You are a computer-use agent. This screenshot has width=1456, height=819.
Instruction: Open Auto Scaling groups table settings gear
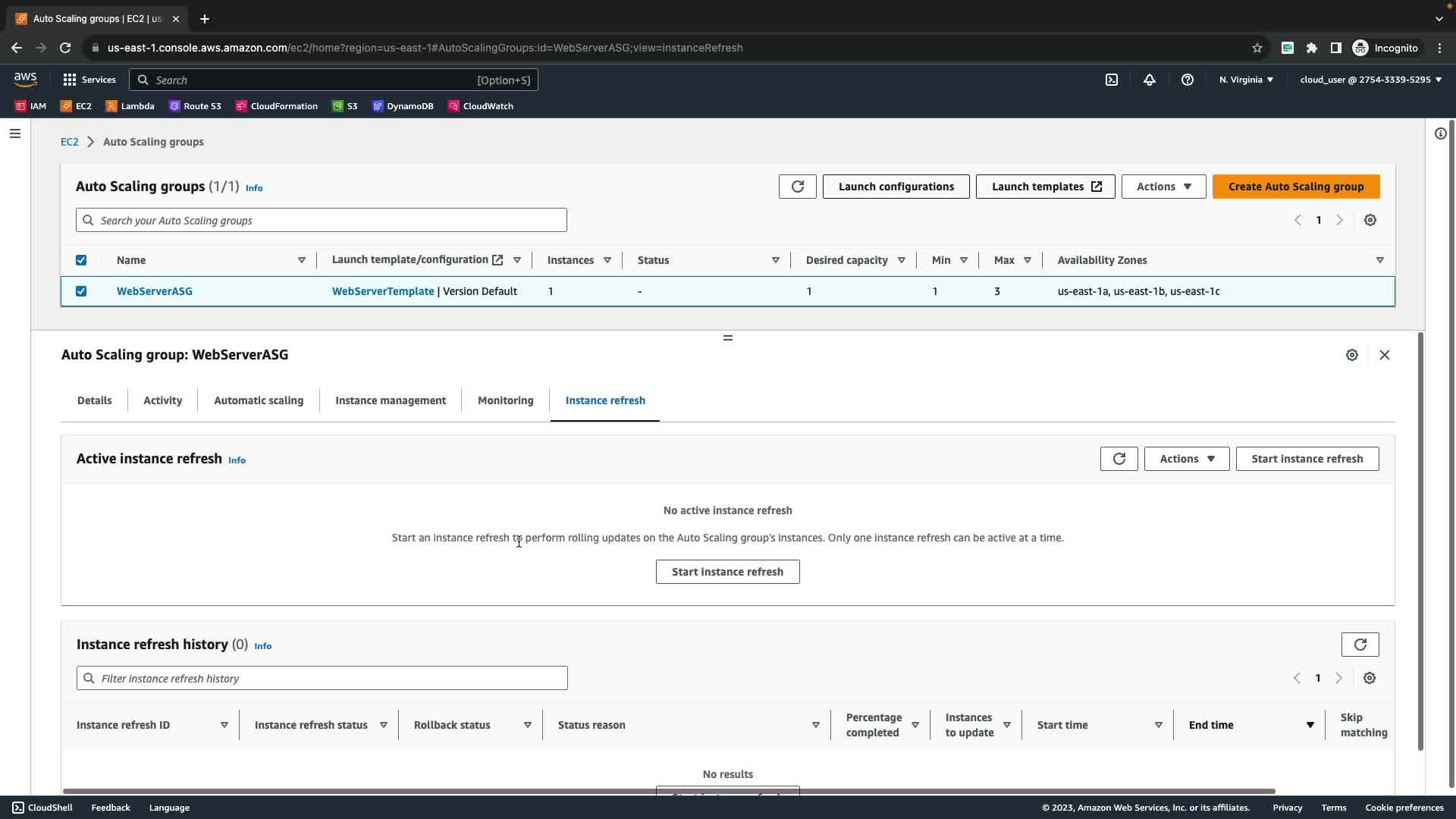click(x=1370, y=220)
